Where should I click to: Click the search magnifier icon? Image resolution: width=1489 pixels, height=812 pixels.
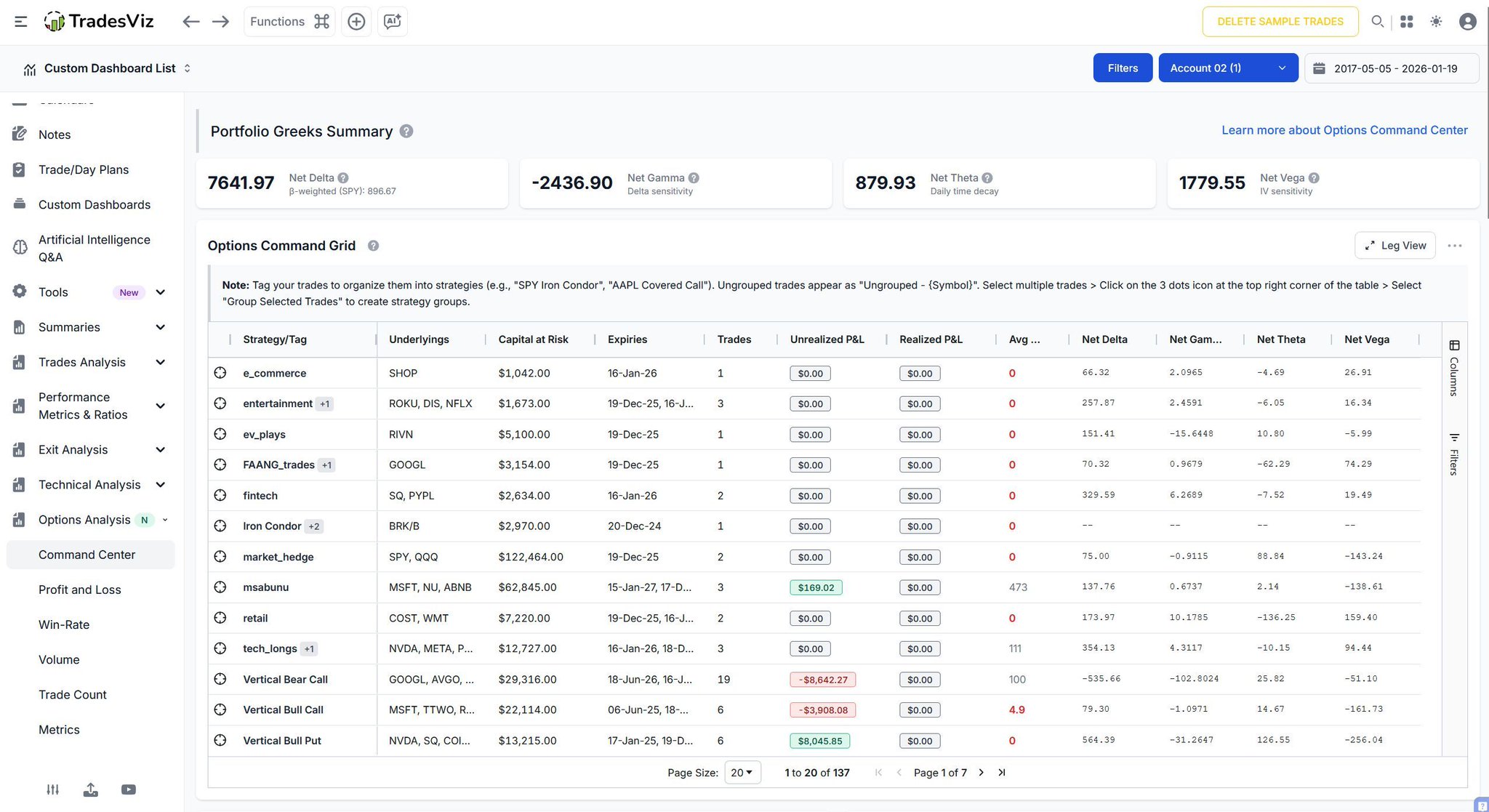(x=1377, y=22)
